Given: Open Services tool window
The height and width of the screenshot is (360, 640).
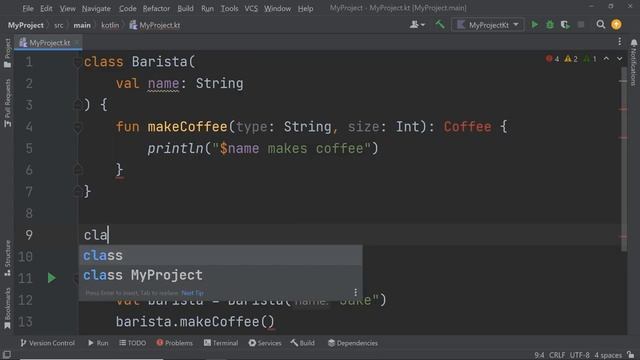Looking at the screenshot, I should (x=265, y=343).
